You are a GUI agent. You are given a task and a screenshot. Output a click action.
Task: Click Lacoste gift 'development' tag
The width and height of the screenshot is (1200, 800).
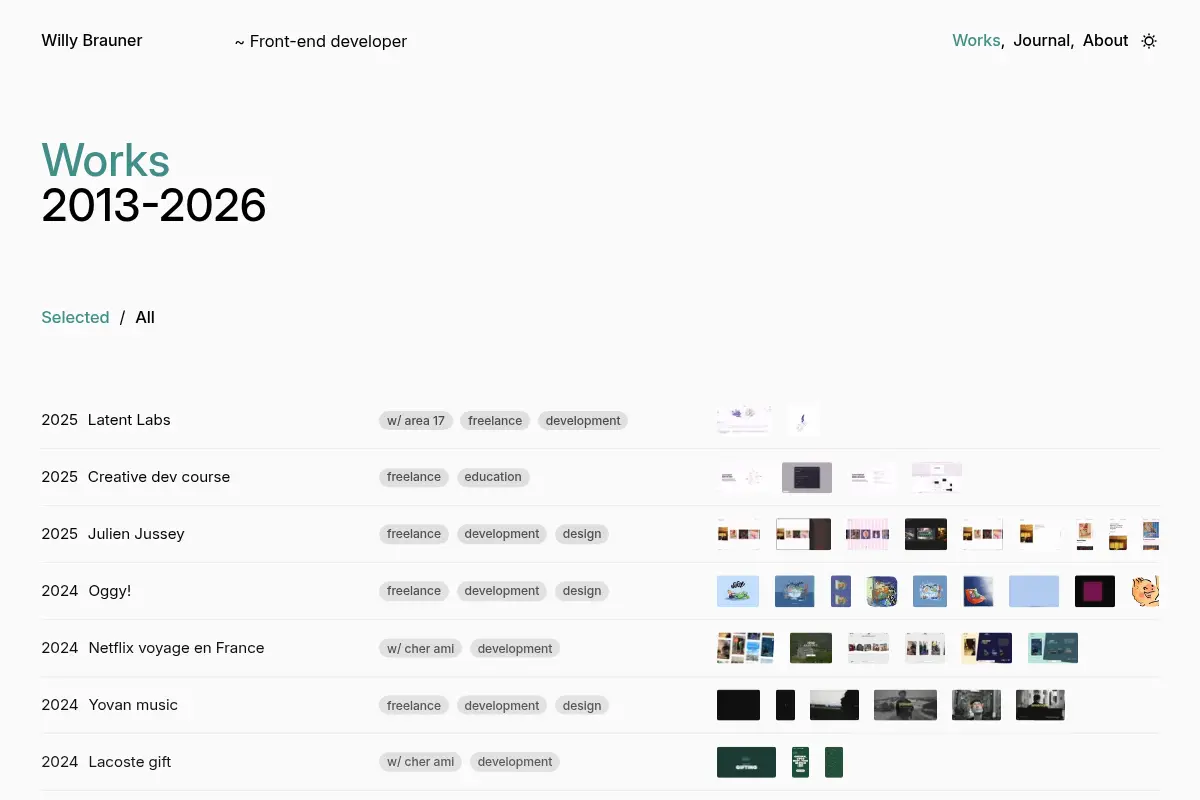point(515,762)
